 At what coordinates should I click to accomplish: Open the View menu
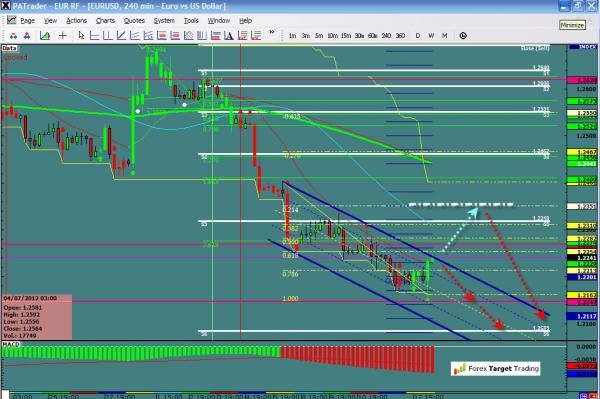50,21
